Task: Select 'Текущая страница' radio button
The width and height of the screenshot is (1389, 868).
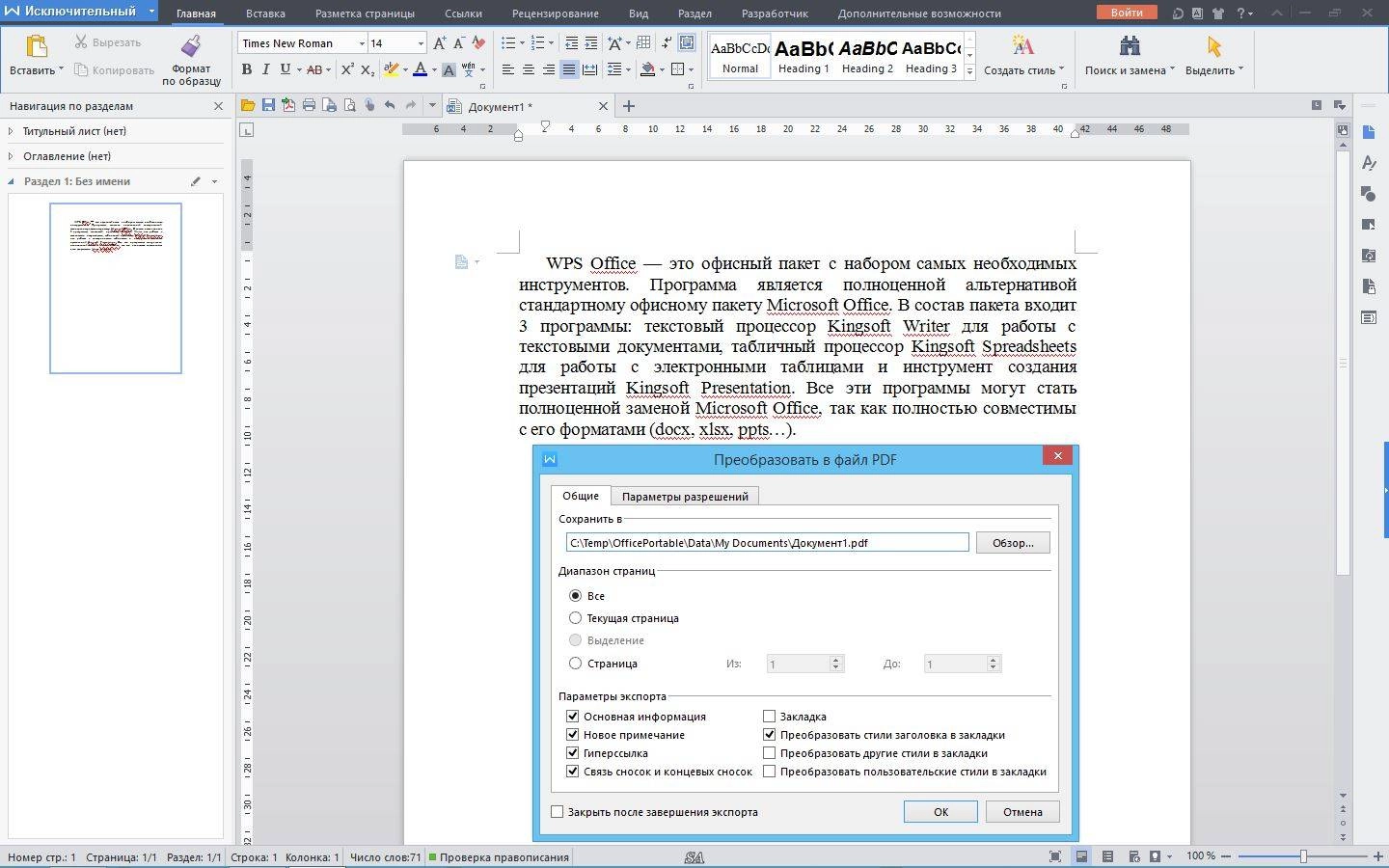Action: pos(575,618)
